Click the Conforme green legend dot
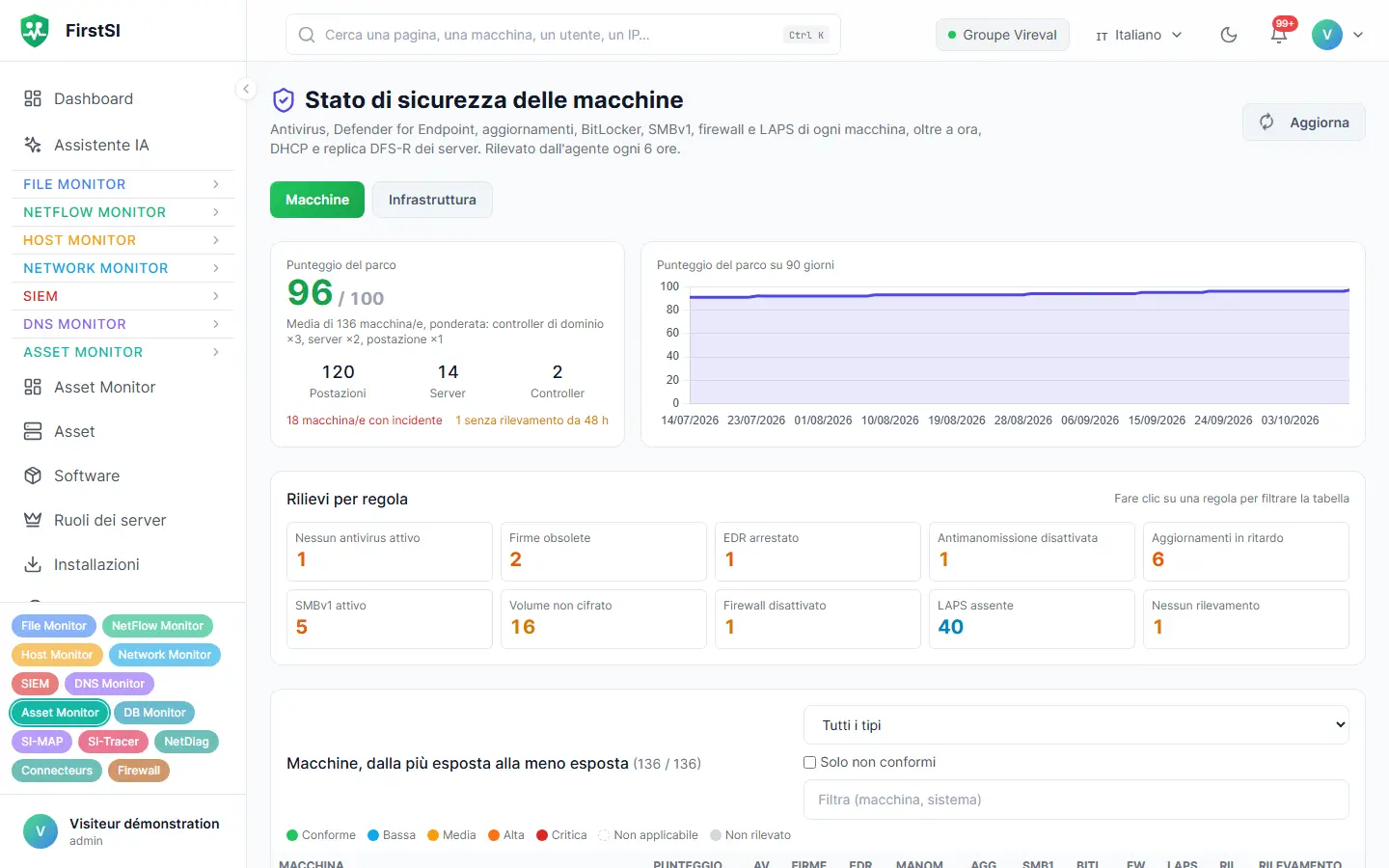 [292, 835]
